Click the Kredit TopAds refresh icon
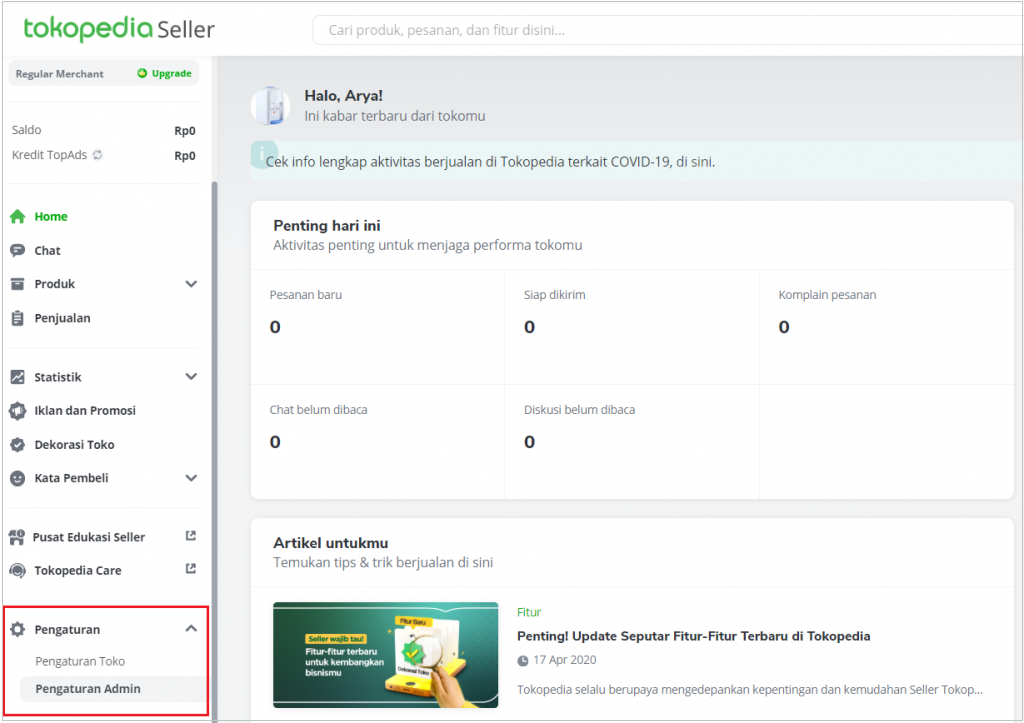The width and height of the screenshot is (1024, 723). pyautogui.click(x=97, y=155)
